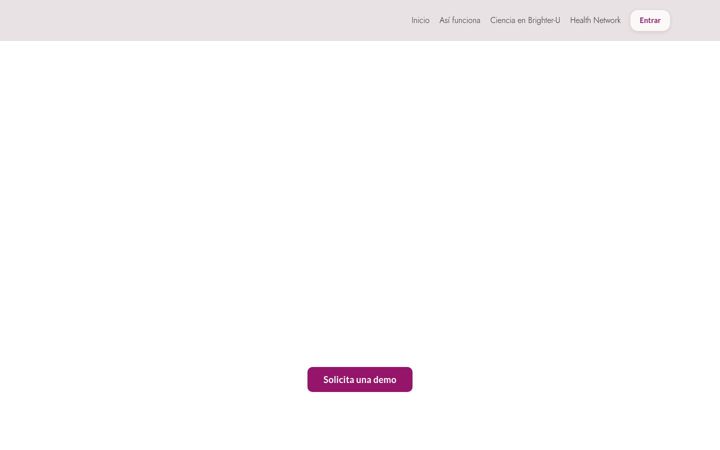This screenshot has height=450, width=720.
Task: Open Ciencia en Brighter-U link
Action: [x=525, y=20]
